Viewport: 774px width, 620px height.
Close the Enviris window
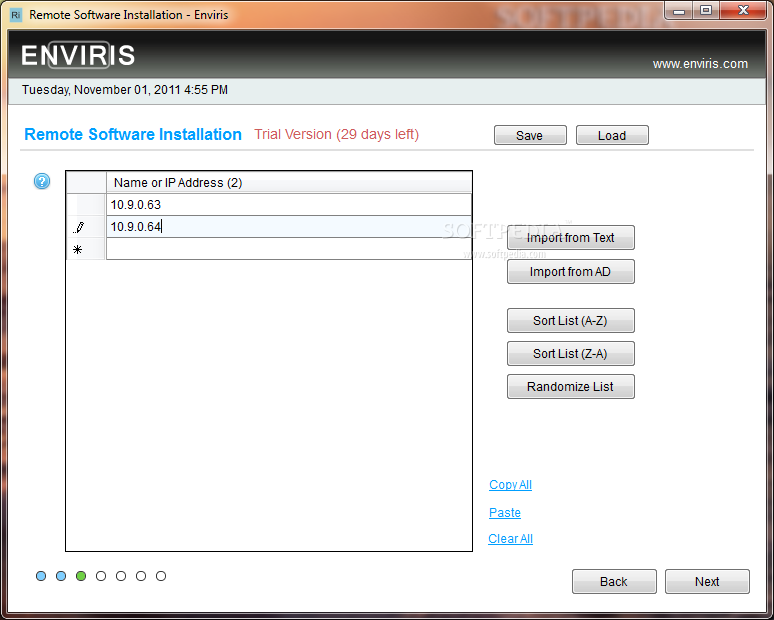point(743,10)
